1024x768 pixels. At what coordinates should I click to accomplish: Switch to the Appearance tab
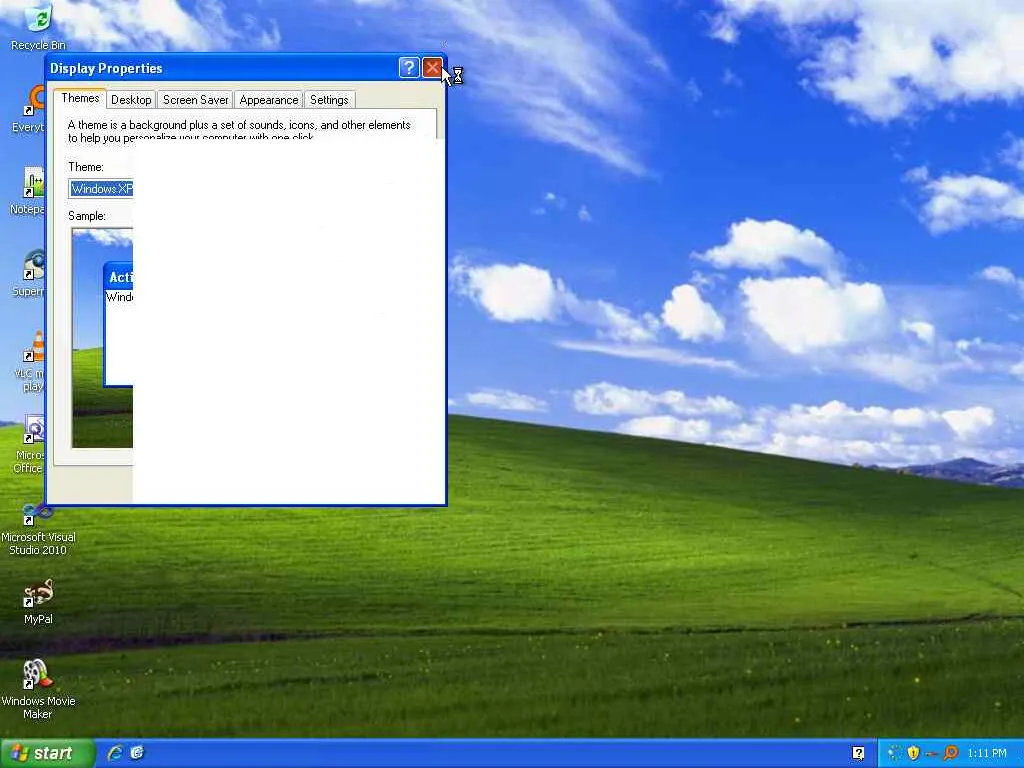click(x=268, y=100)
